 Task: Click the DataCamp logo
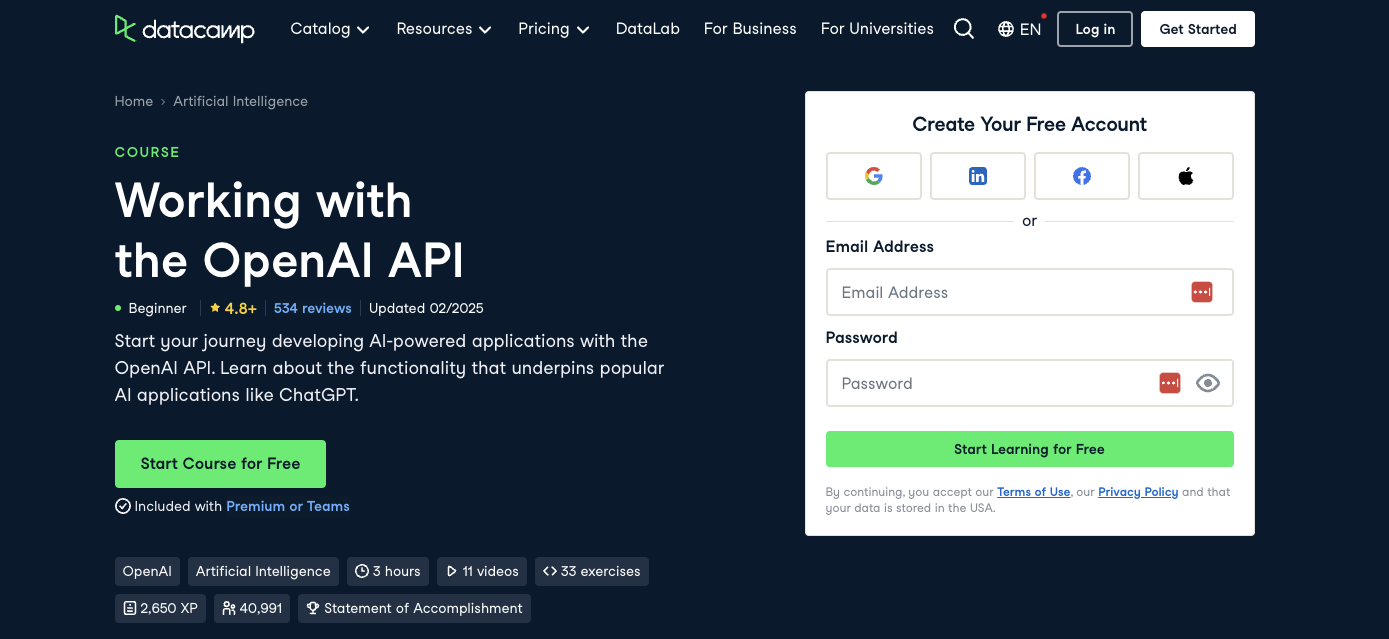(184, 29)
